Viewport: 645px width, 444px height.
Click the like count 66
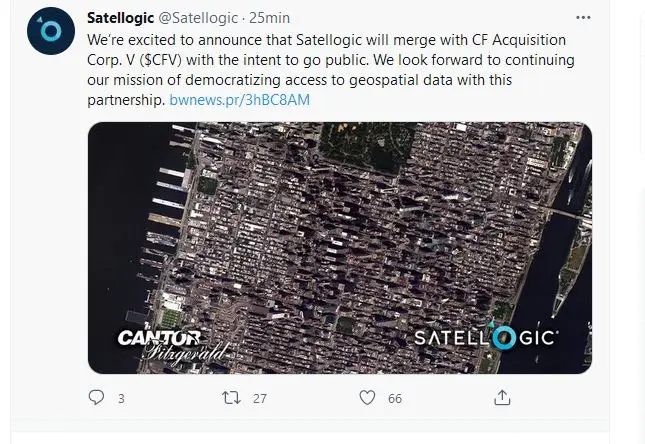click(x=394, y=398)
